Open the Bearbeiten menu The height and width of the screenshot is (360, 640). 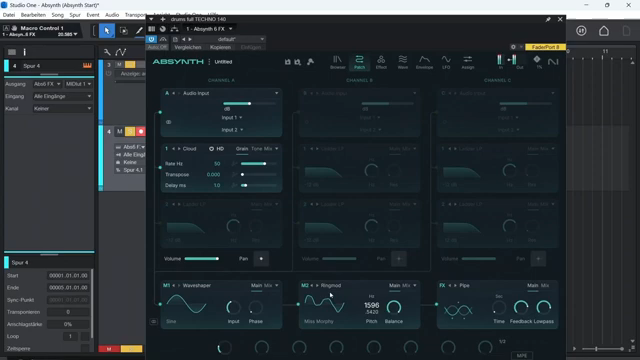click(33, 15)
